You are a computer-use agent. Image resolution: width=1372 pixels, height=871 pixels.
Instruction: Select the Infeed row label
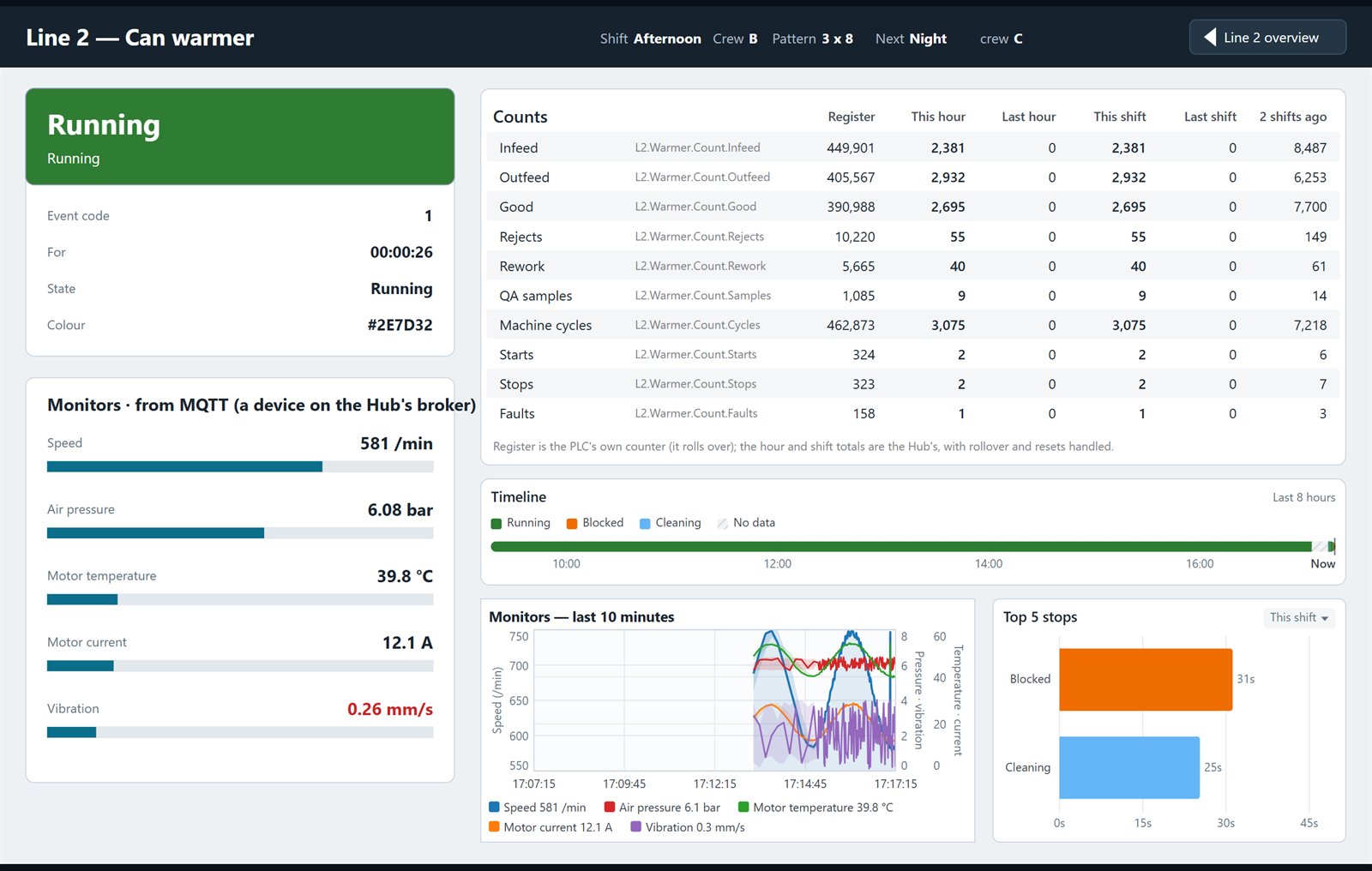tap(518, 147)
